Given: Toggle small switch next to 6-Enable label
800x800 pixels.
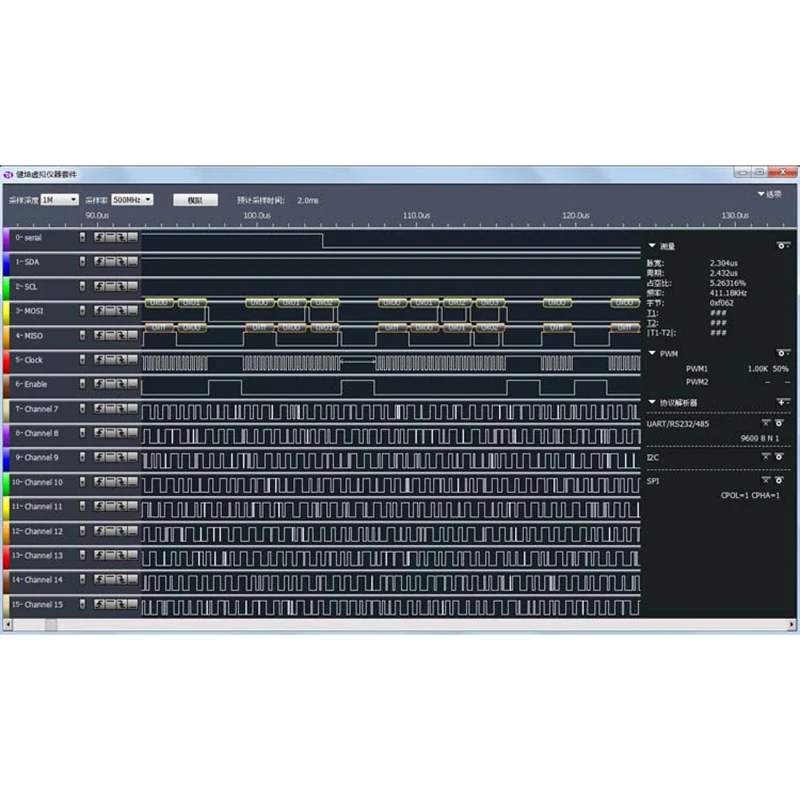Looking at the screenshot, I should pyautogui.click(x=82, y=384).
